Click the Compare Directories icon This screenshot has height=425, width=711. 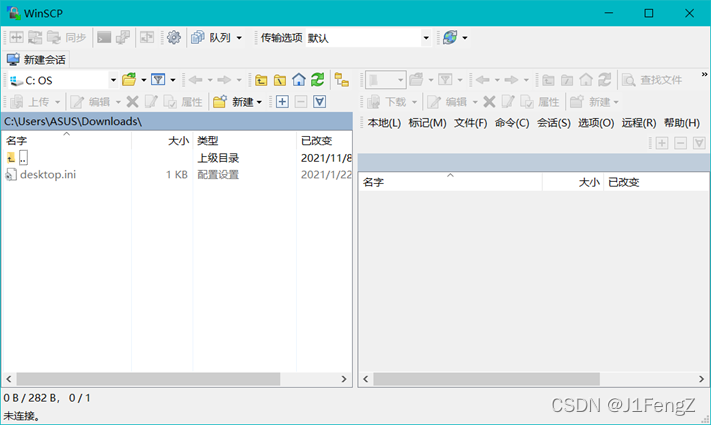coord(16,37)
